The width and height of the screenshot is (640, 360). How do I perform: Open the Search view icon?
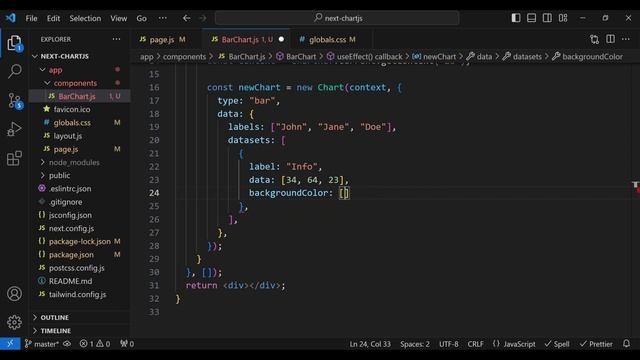pyautogui.click(x=14, y=71)
